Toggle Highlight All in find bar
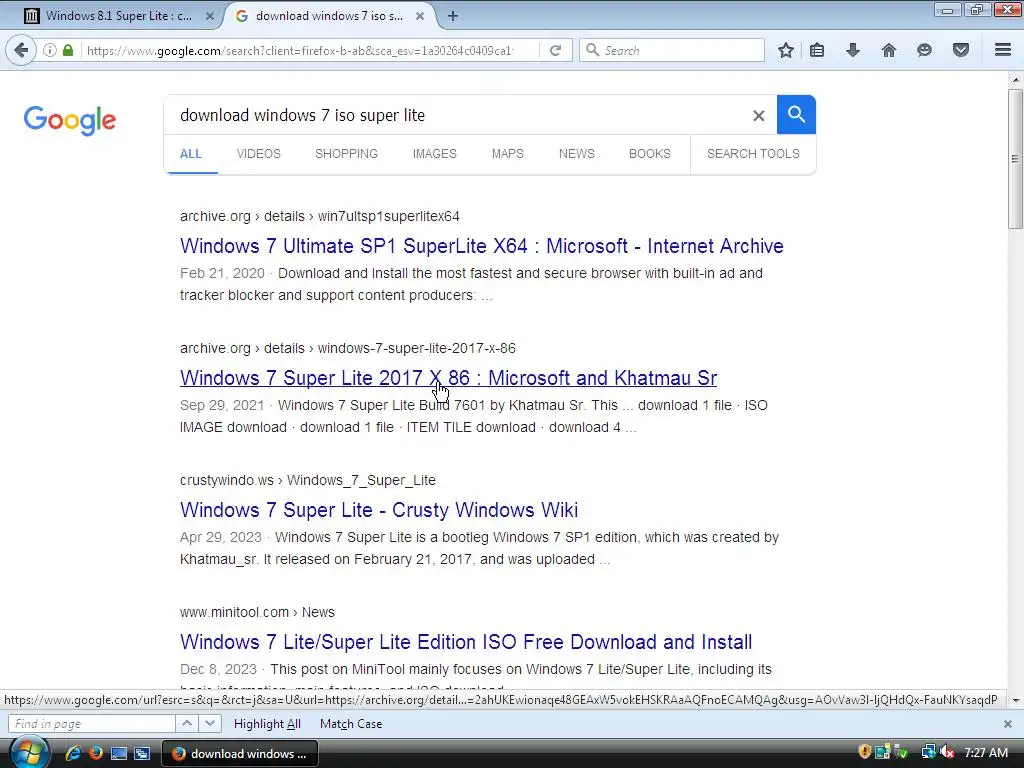Viewport: 1024px width, 768px height. pos(267,724)
